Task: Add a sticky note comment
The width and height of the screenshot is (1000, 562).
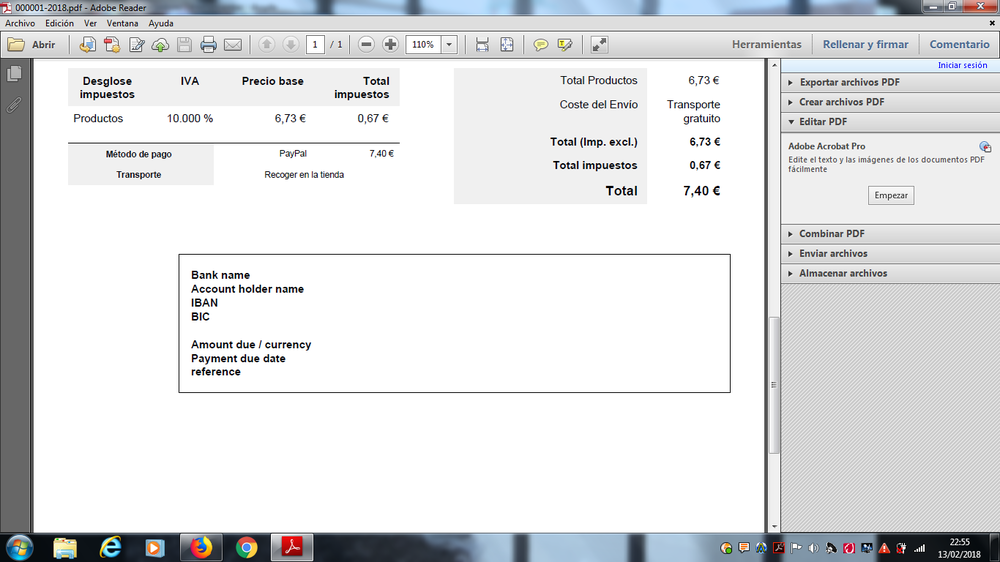Action: [540, 45]
